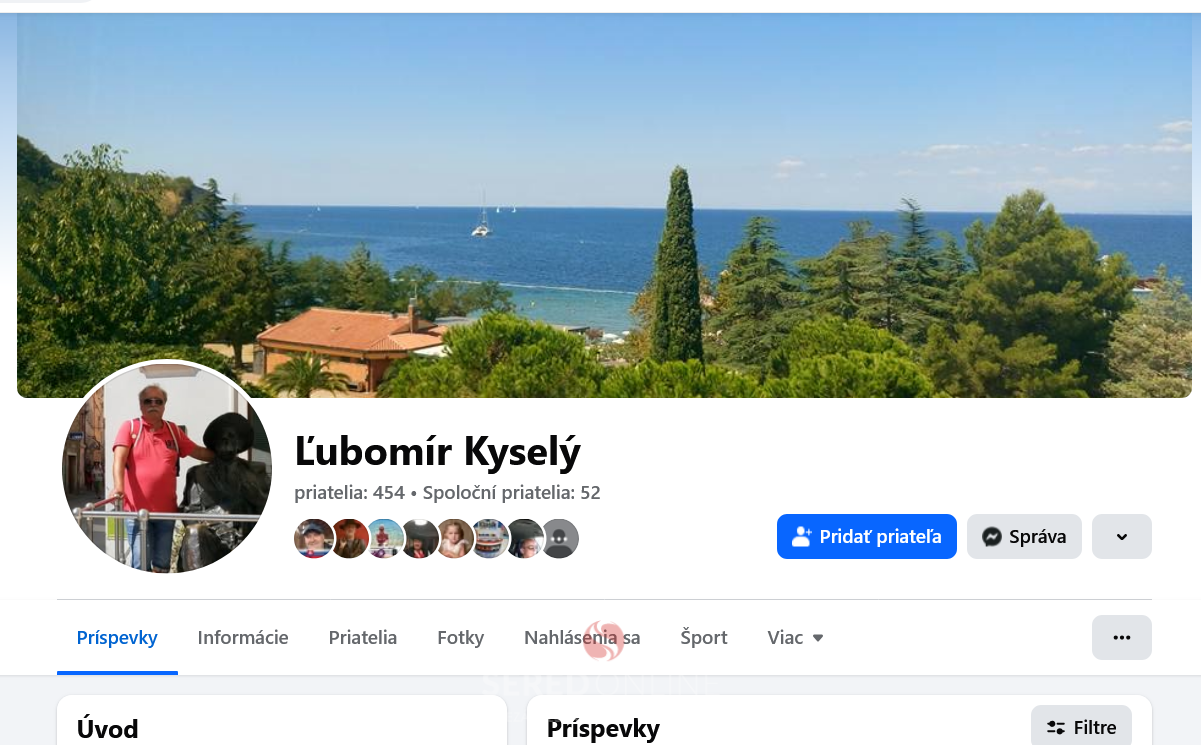Open the Spoloční priatelia: 52 link
The height and width of the screenshot is (745, 1201).
point(512,492)
